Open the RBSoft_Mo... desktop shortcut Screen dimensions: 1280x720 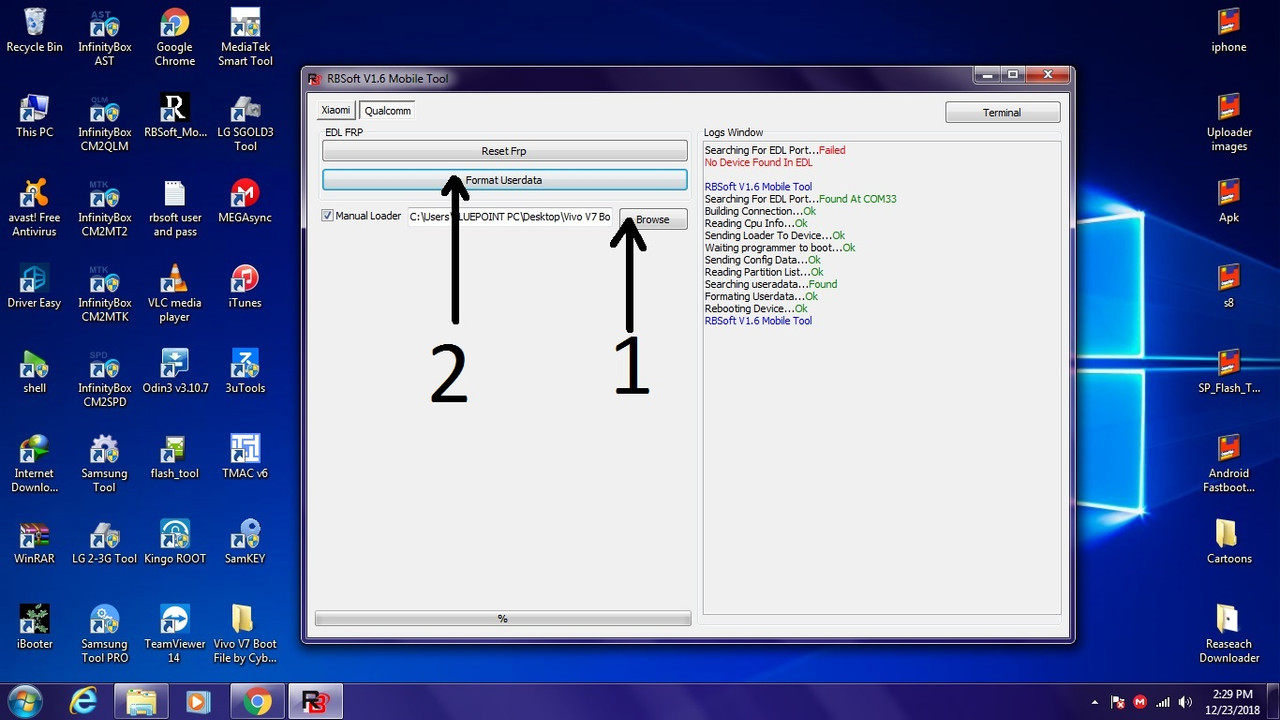tap(174, 116)
